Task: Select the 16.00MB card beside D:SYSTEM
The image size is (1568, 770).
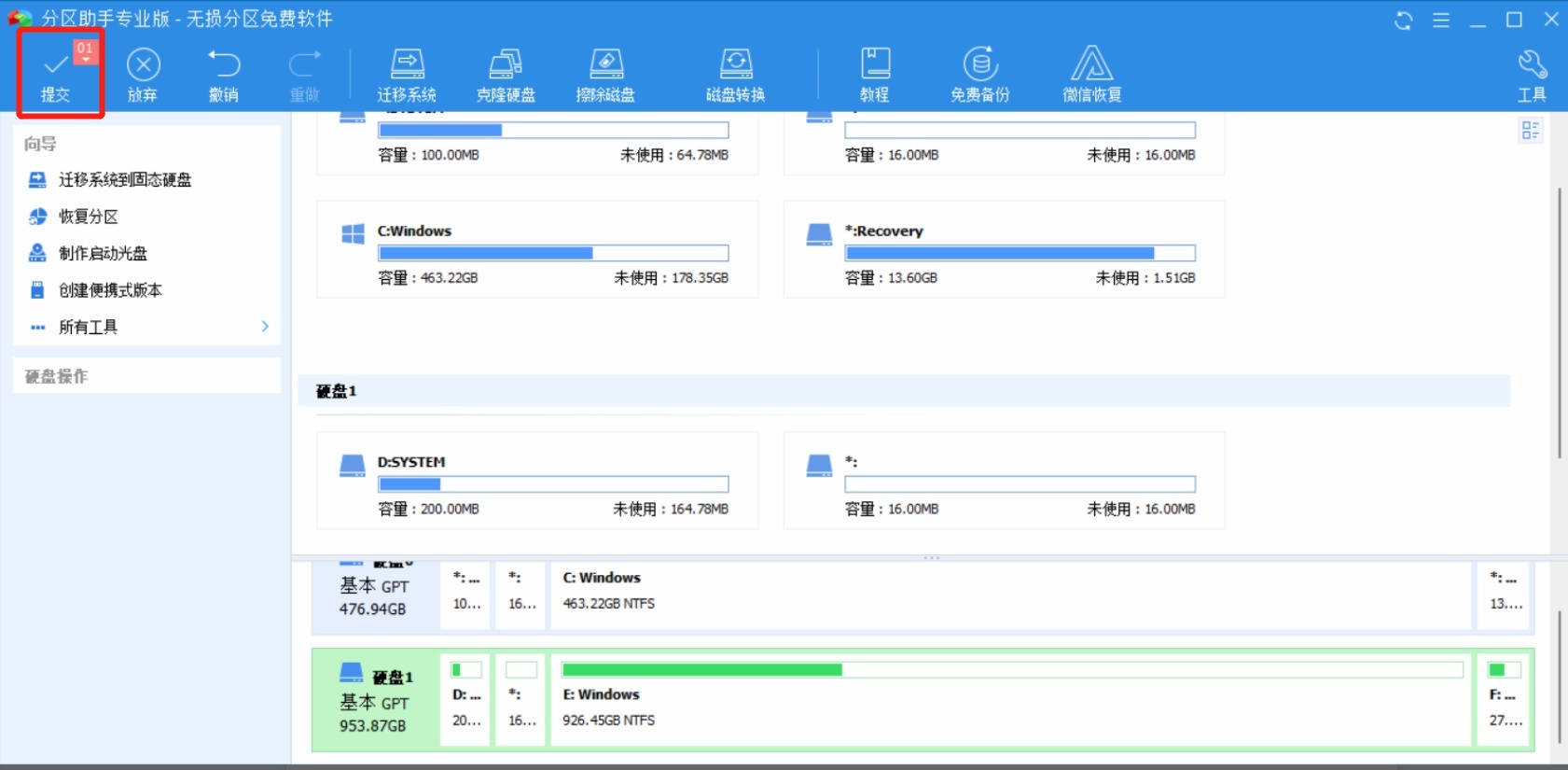Action: (1004, 481)
